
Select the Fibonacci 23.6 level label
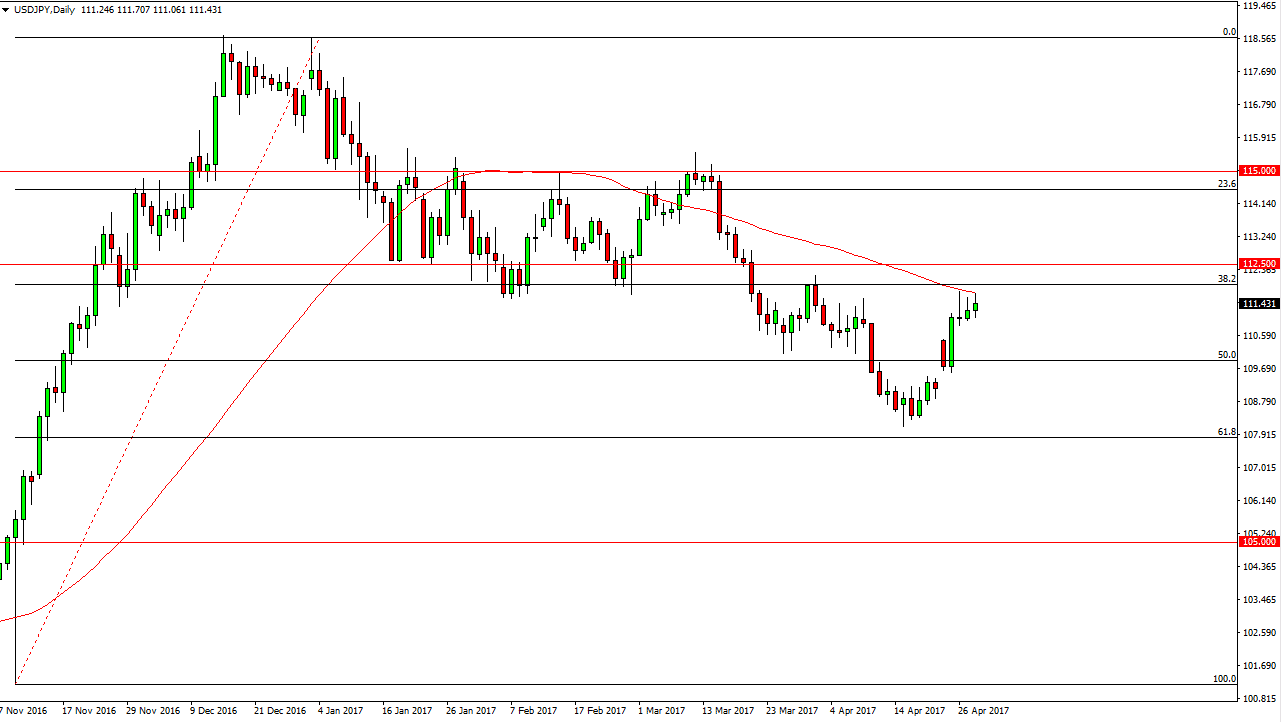coord(1228,184)
